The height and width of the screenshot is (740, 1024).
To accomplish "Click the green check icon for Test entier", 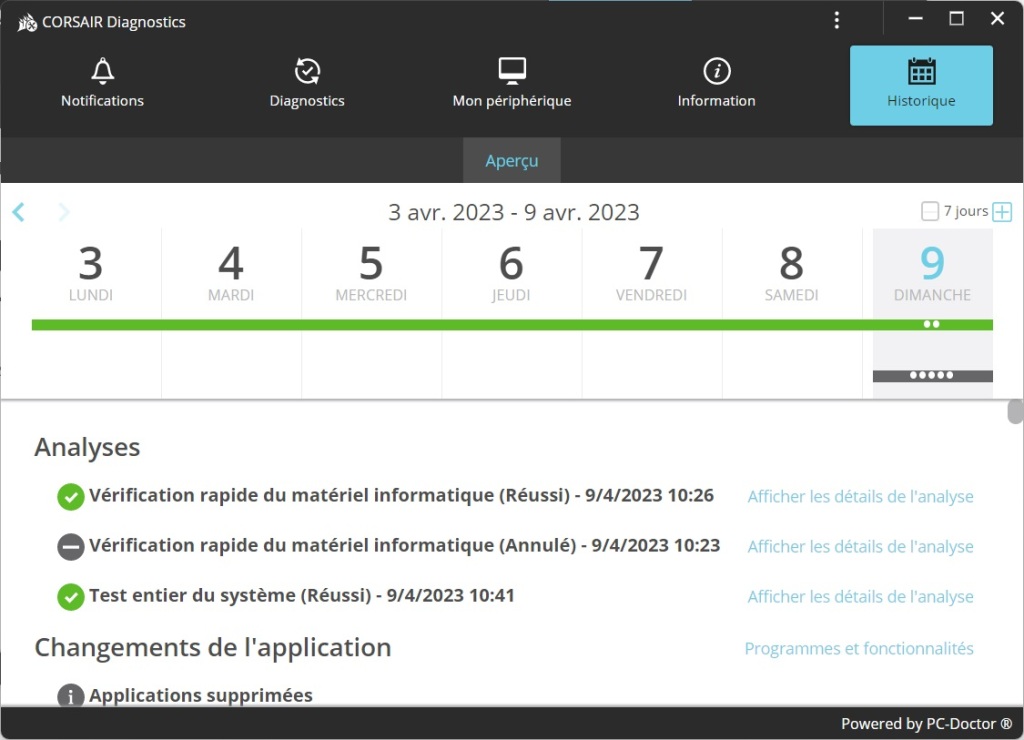I will click(70, 597).
